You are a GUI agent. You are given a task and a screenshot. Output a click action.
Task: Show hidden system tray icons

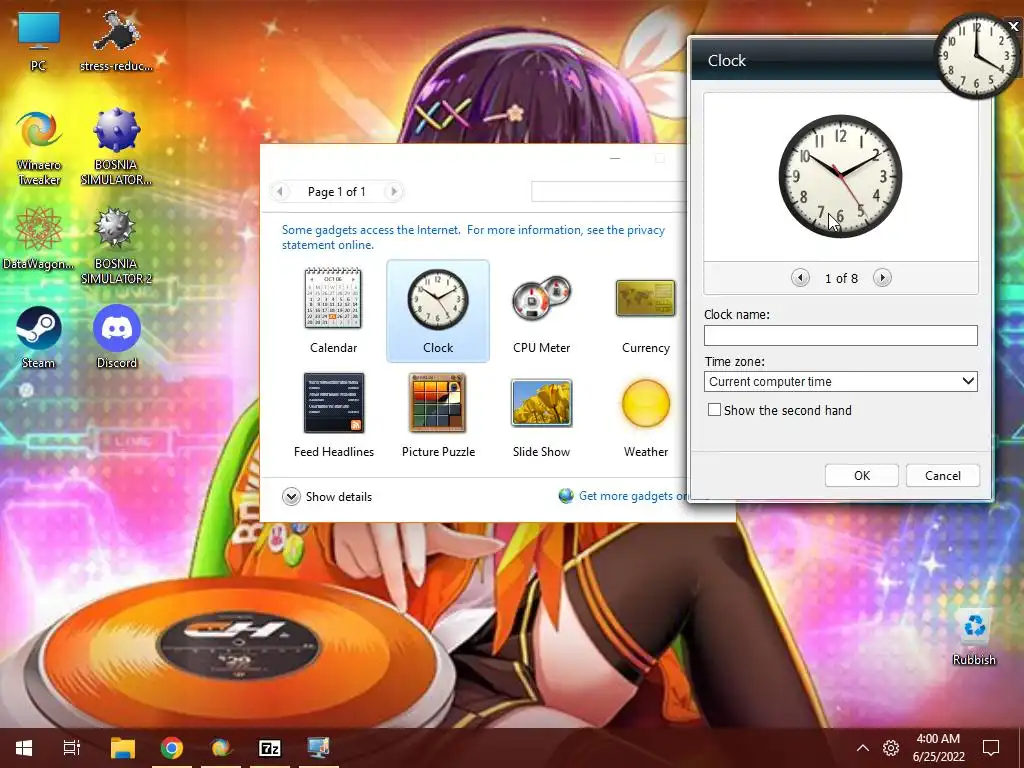(x=863, y=748)
